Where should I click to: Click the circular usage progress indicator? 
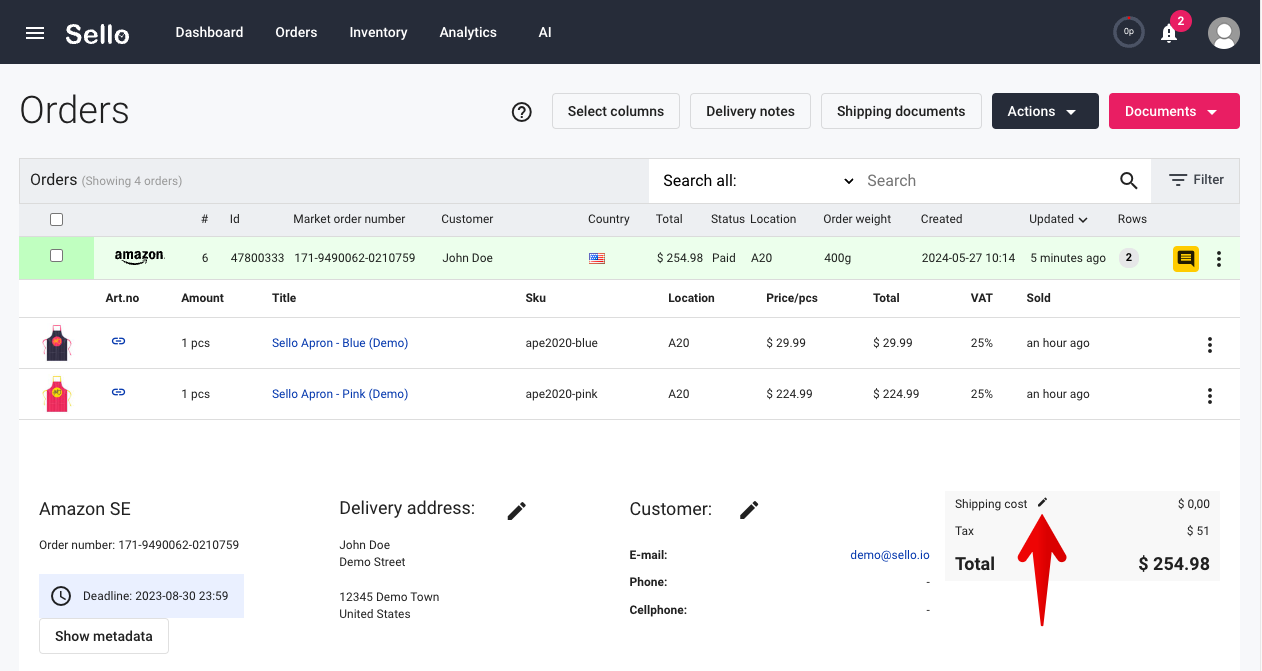tap(1129, 32)
